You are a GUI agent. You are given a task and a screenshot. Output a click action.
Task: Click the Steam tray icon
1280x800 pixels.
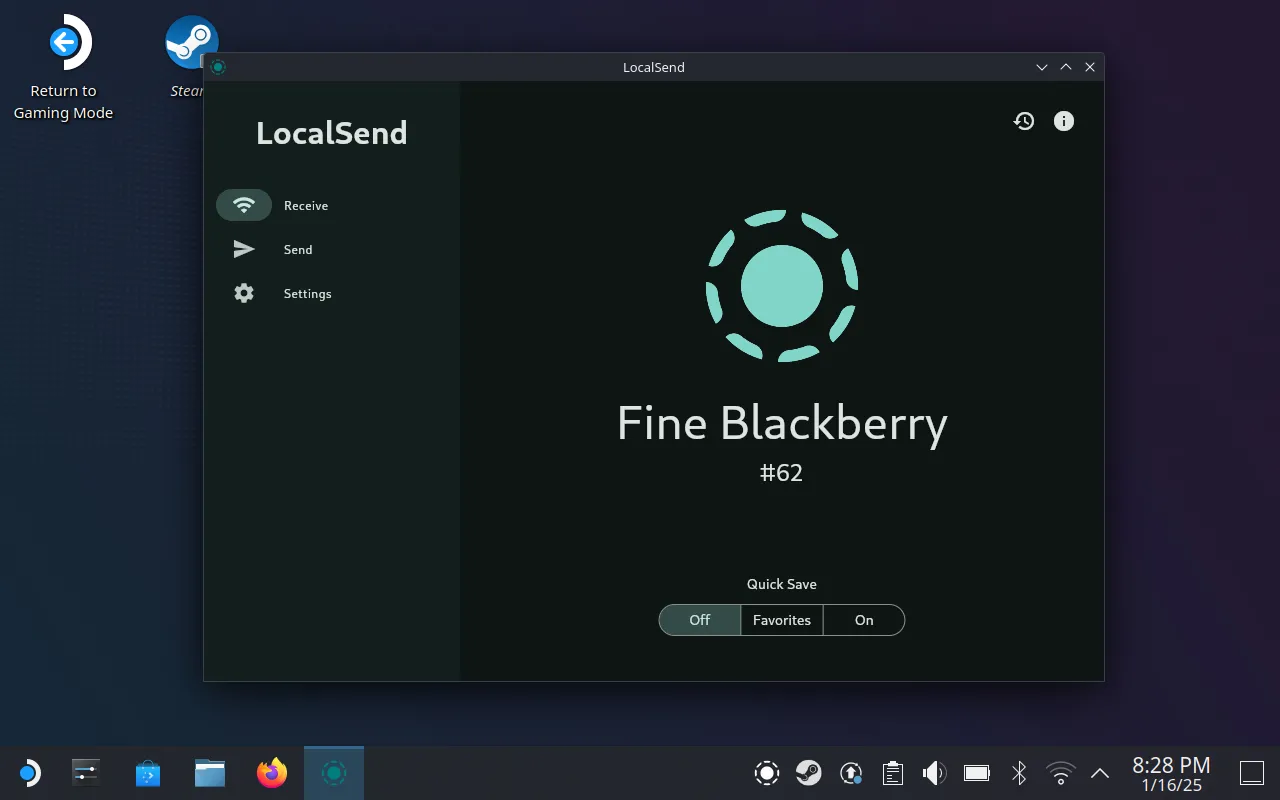point(809,773)
